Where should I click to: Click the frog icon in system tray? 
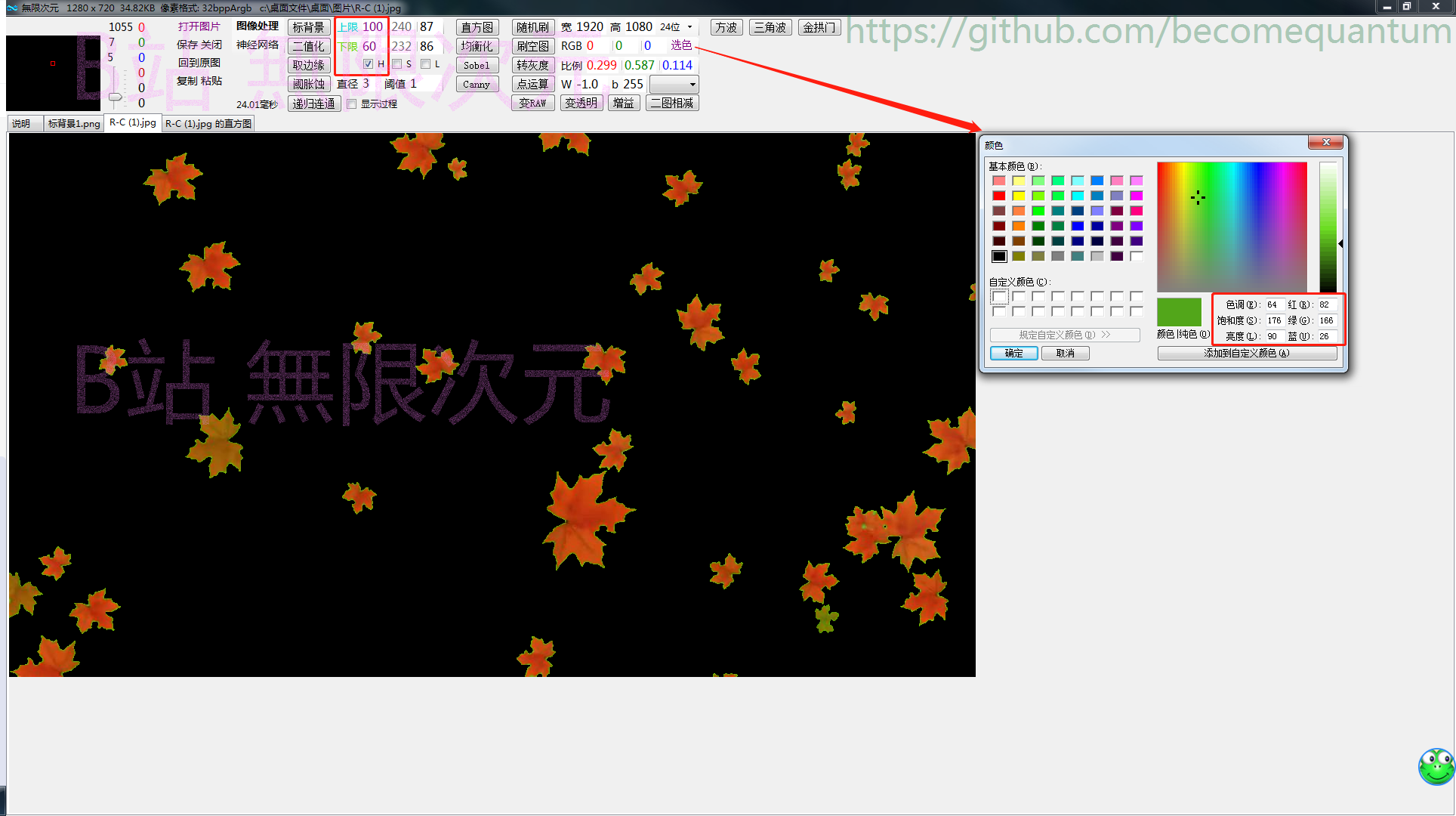[x=1436, y=767]
